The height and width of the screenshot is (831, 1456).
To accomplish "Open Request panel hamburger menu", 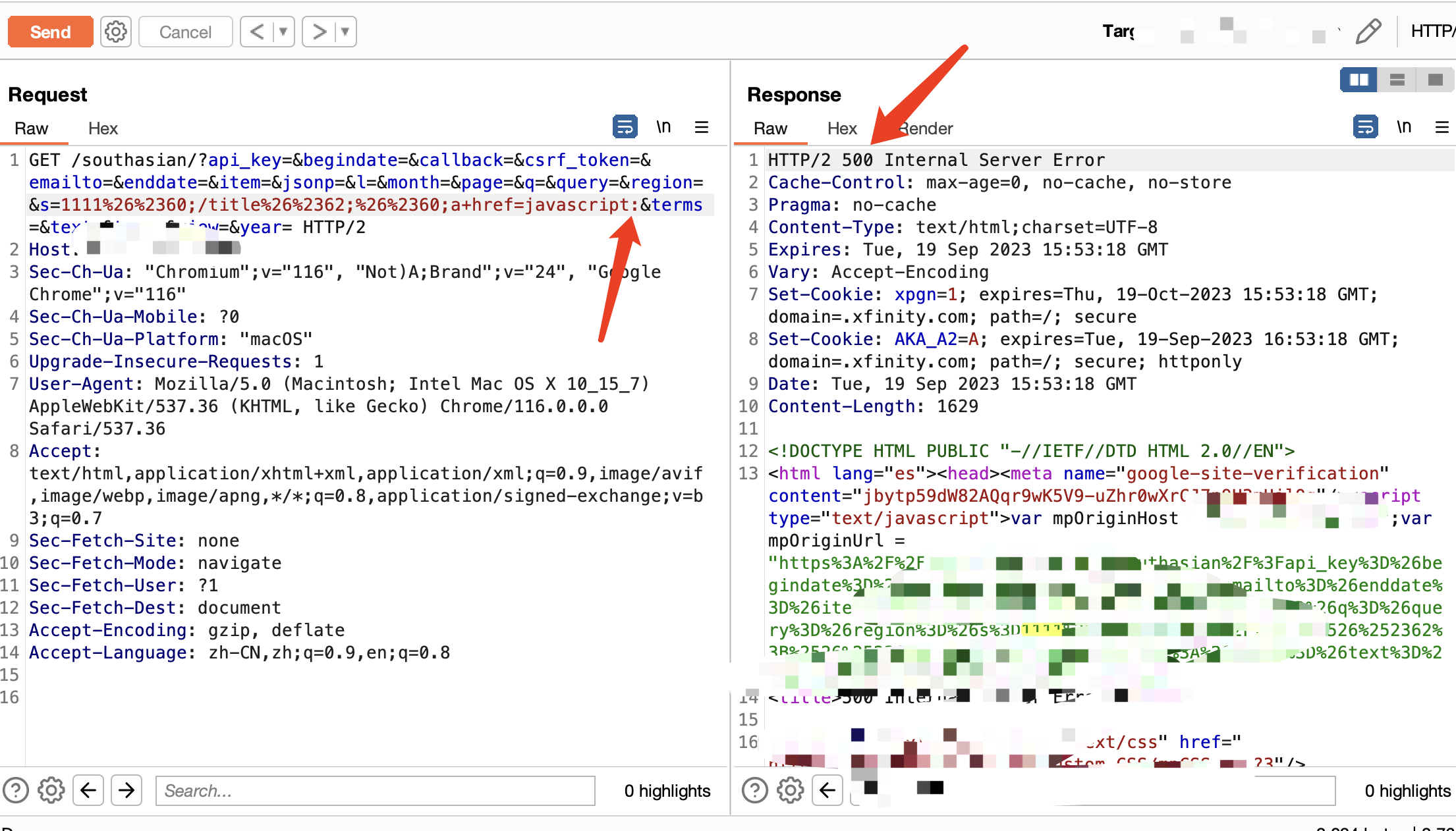I will tap(702, 126).
